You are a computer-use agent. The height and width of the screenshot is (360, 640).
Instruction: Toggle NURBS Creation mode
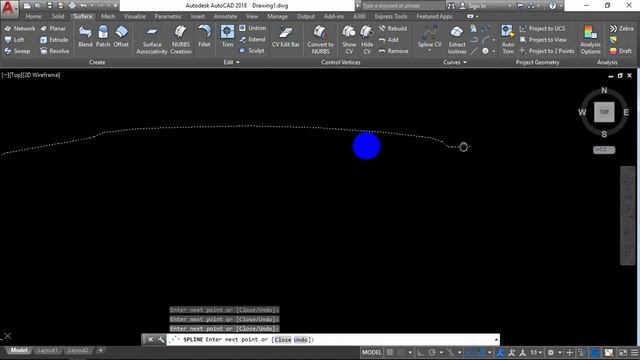(x=181, y=40)
